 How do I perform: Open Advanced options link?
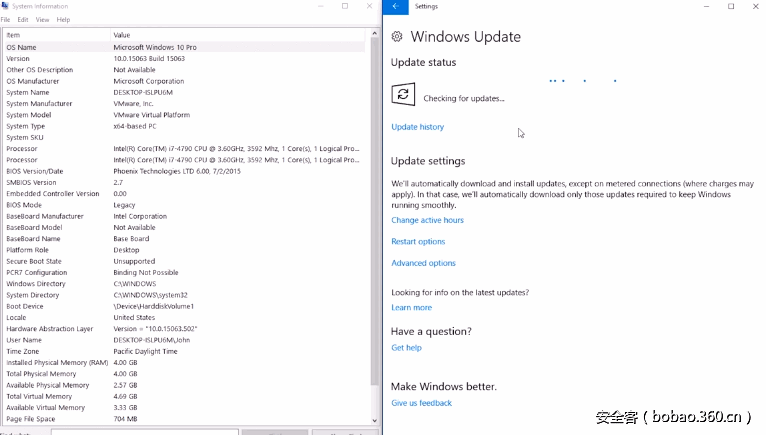click(x=423, y=263)
